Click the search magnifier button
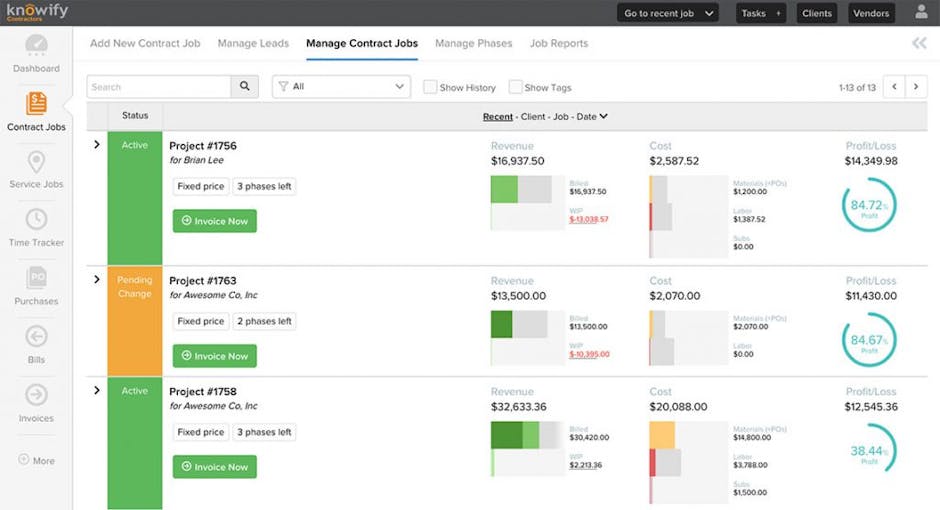 tap(245, 87)
